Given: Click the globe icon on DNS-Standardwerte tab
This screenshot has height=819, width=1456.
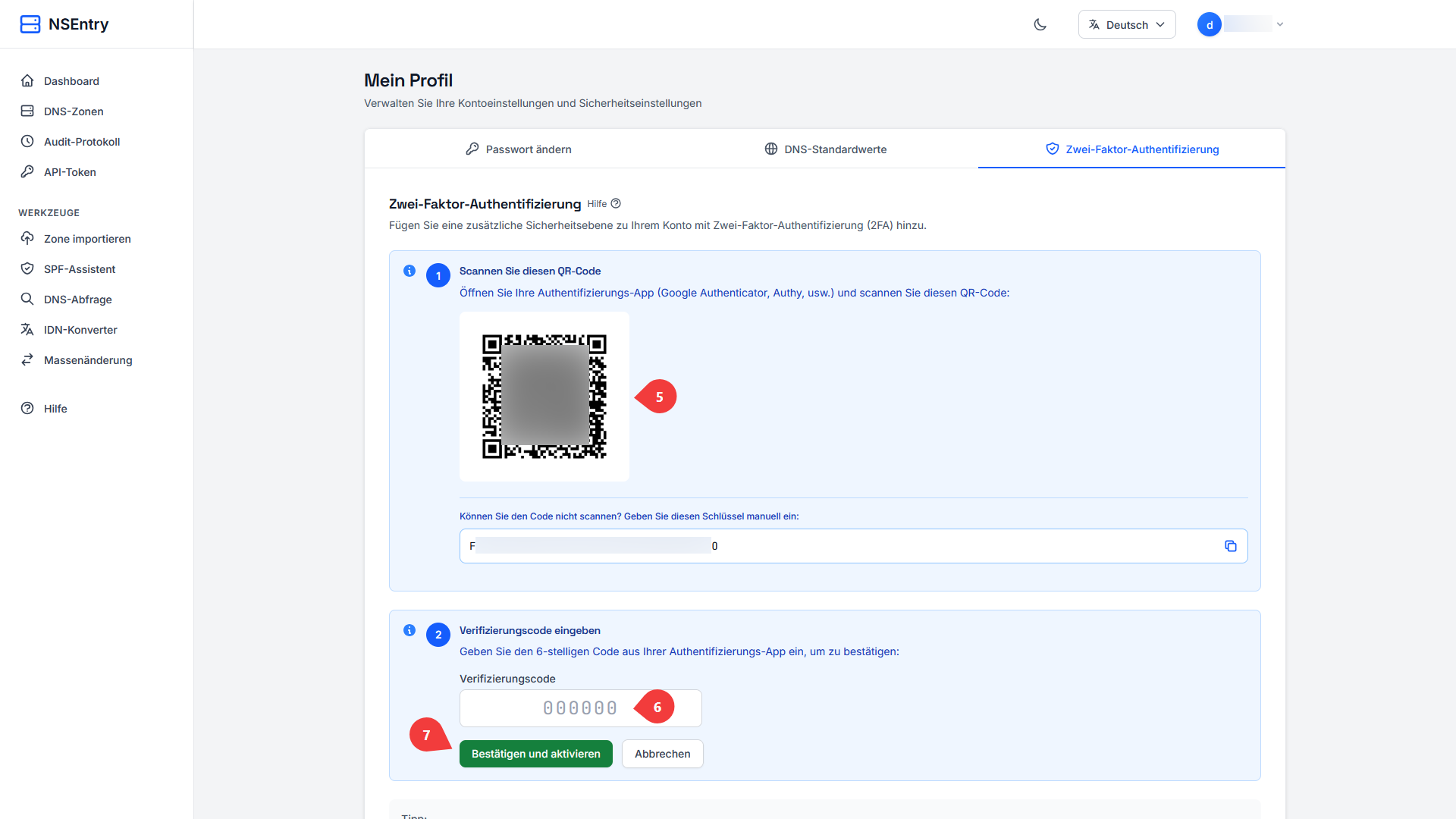Looking at the screenshot, I should (x=770, y=149).
